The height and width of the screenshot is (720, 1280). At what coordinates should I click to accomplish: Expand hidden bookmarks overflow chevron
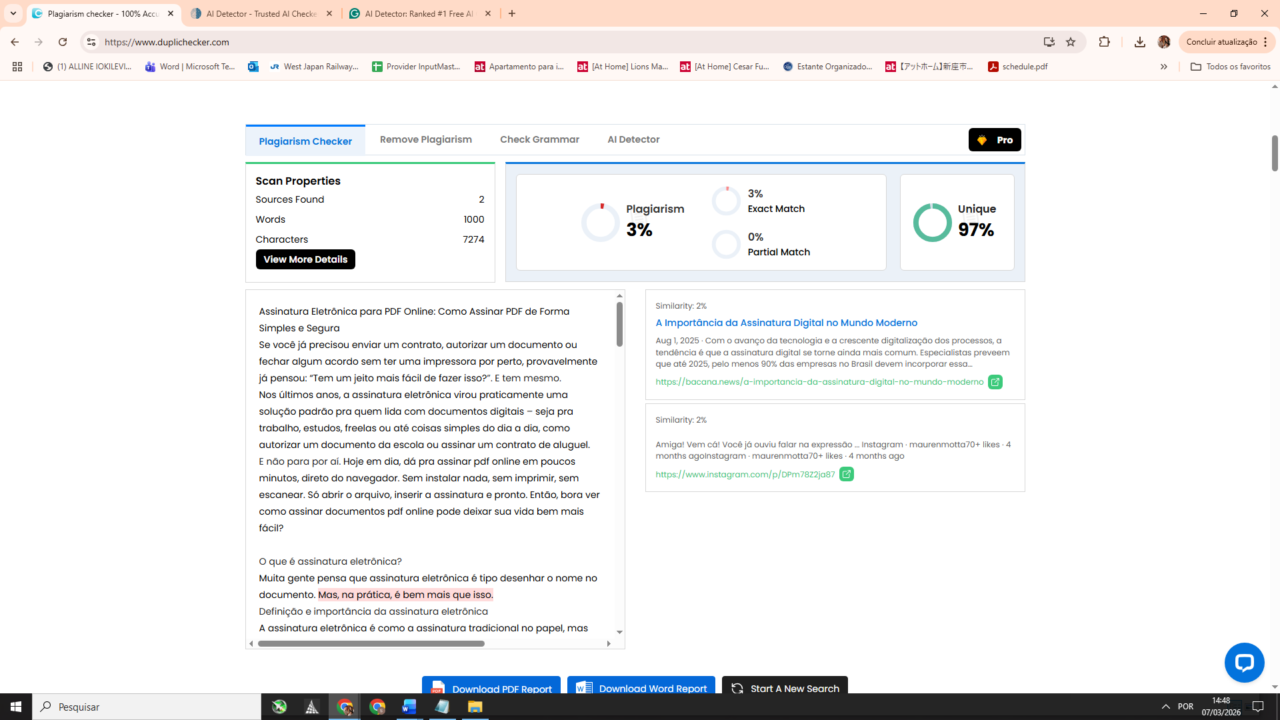pos(1163,67)
